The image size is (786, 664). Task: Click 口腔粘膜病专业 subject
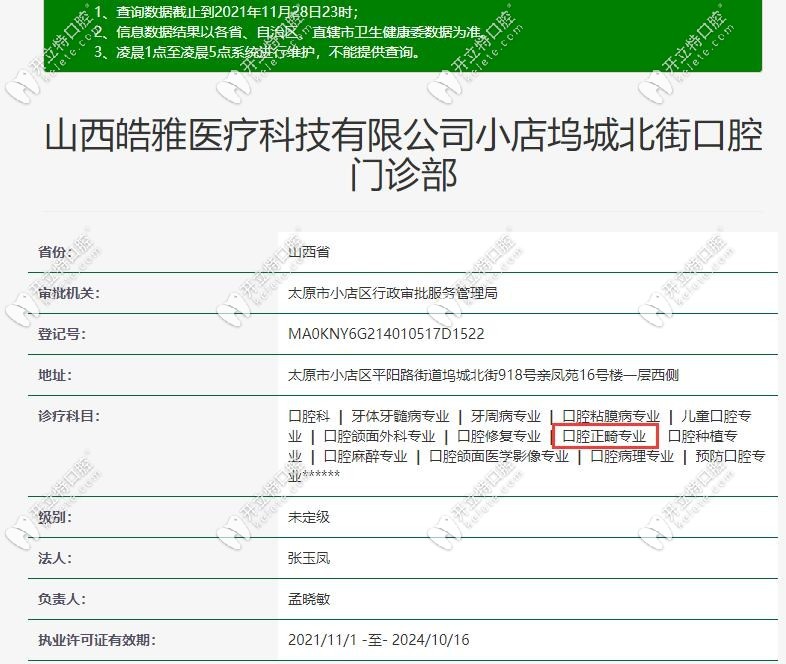pyautogui.click(x=611, y=416)
